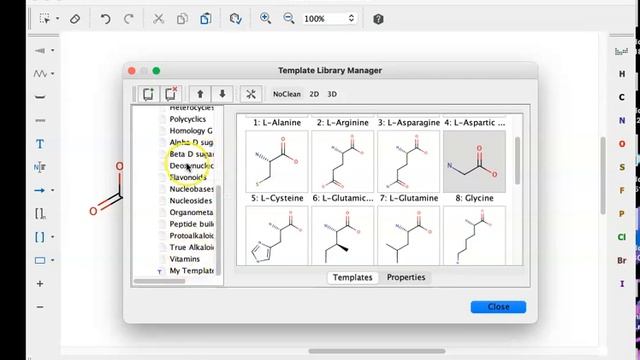Close the Template Library Manager with Close button

pos(498,307)
